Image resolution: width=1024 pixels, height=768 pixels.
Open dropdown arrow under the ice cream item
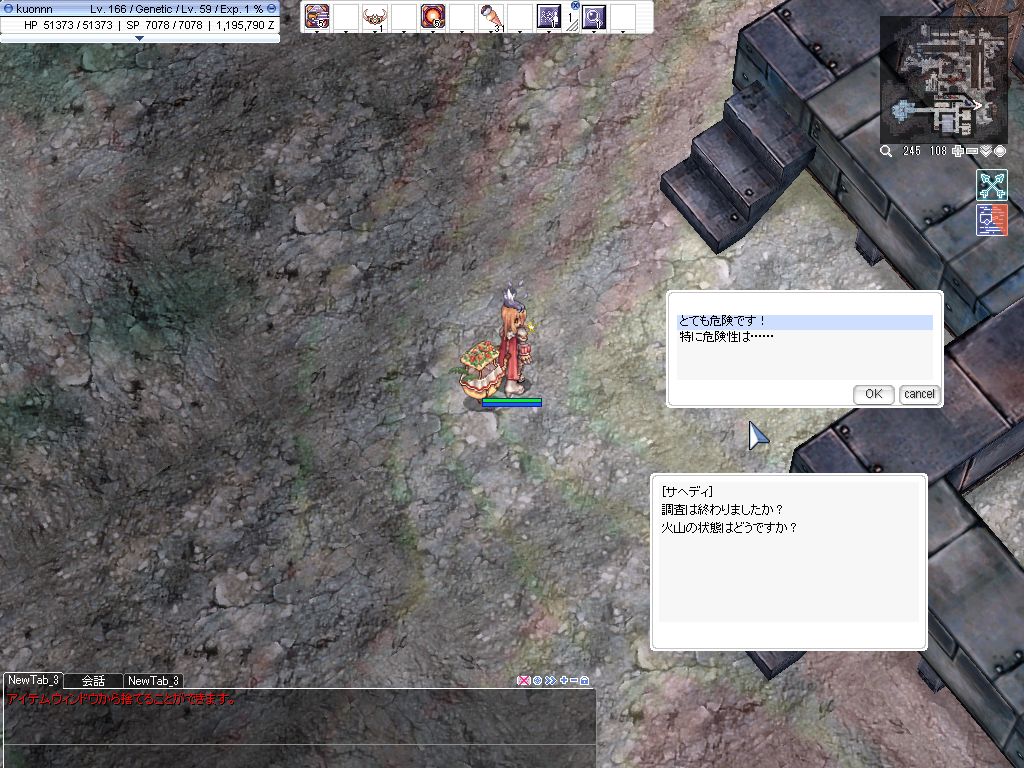pyautogui.click(x=491, y=31)
